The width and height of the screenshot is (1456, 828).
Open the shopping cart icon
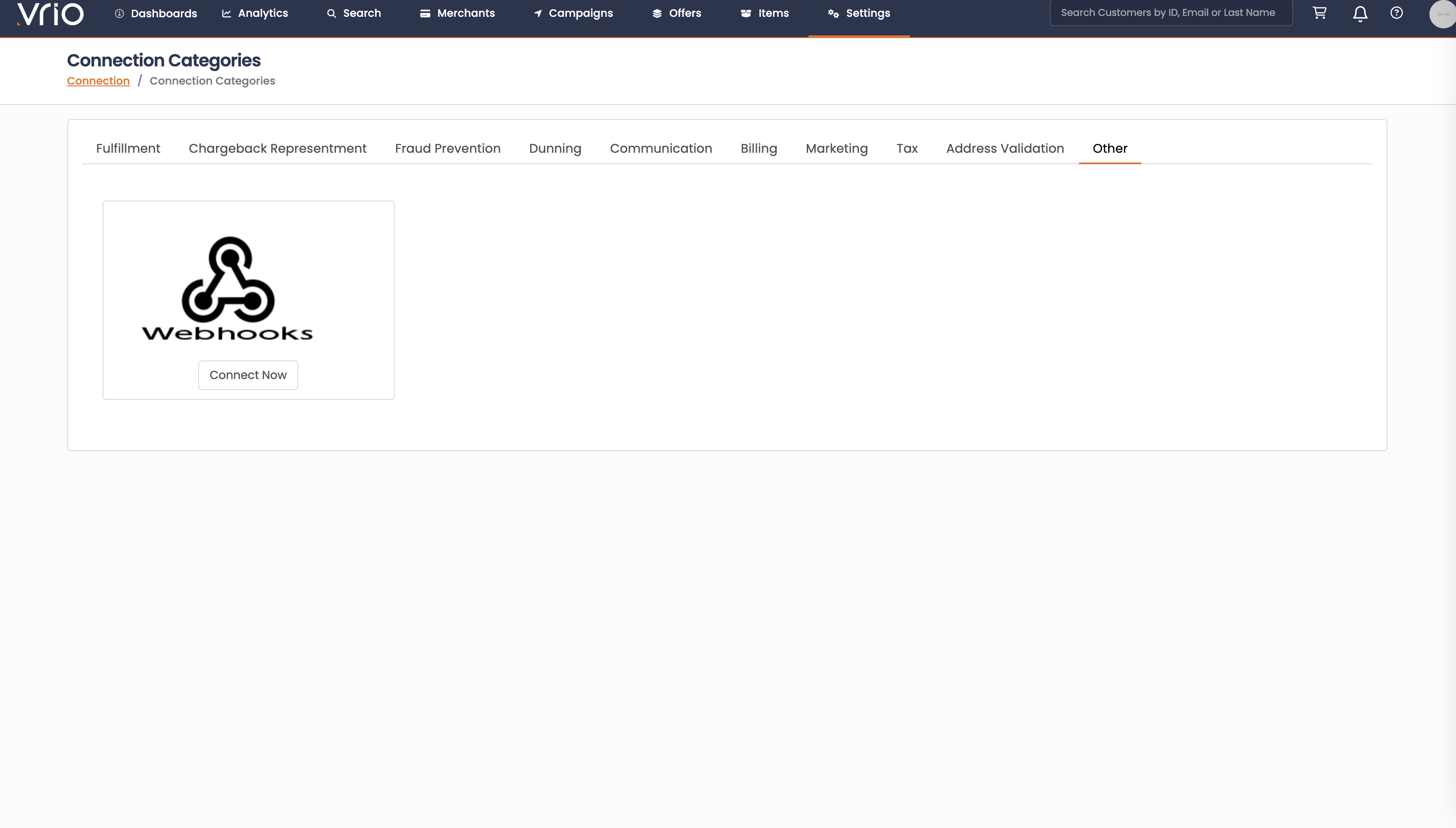(x=1319, y=12)
